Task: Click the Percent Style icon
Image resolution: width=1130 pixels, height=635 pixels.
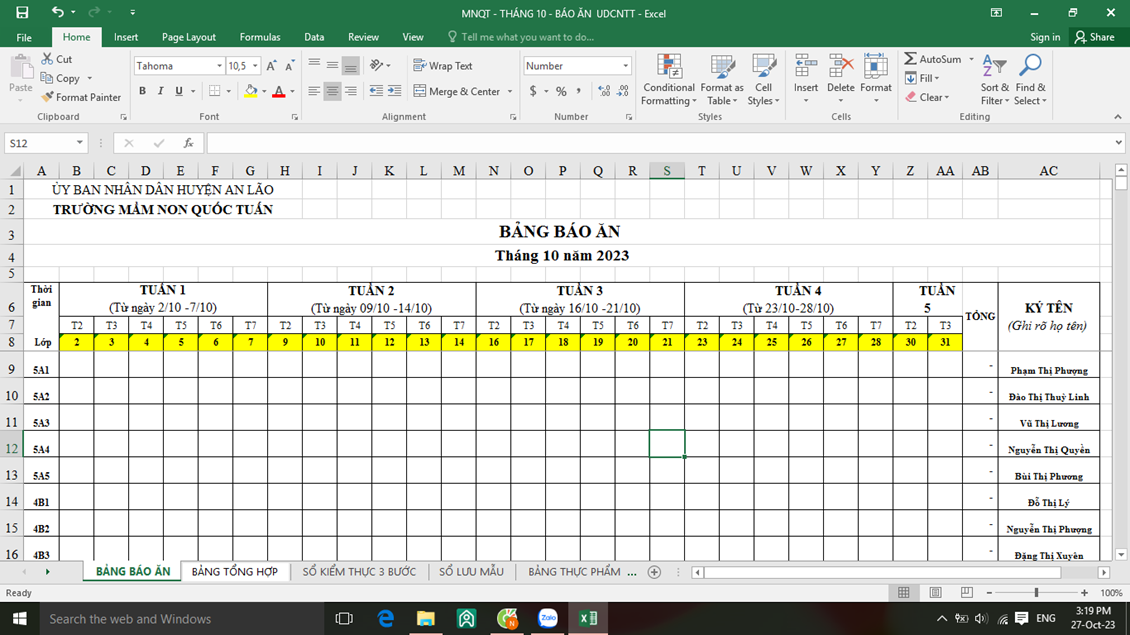Action: click(561, 91)
